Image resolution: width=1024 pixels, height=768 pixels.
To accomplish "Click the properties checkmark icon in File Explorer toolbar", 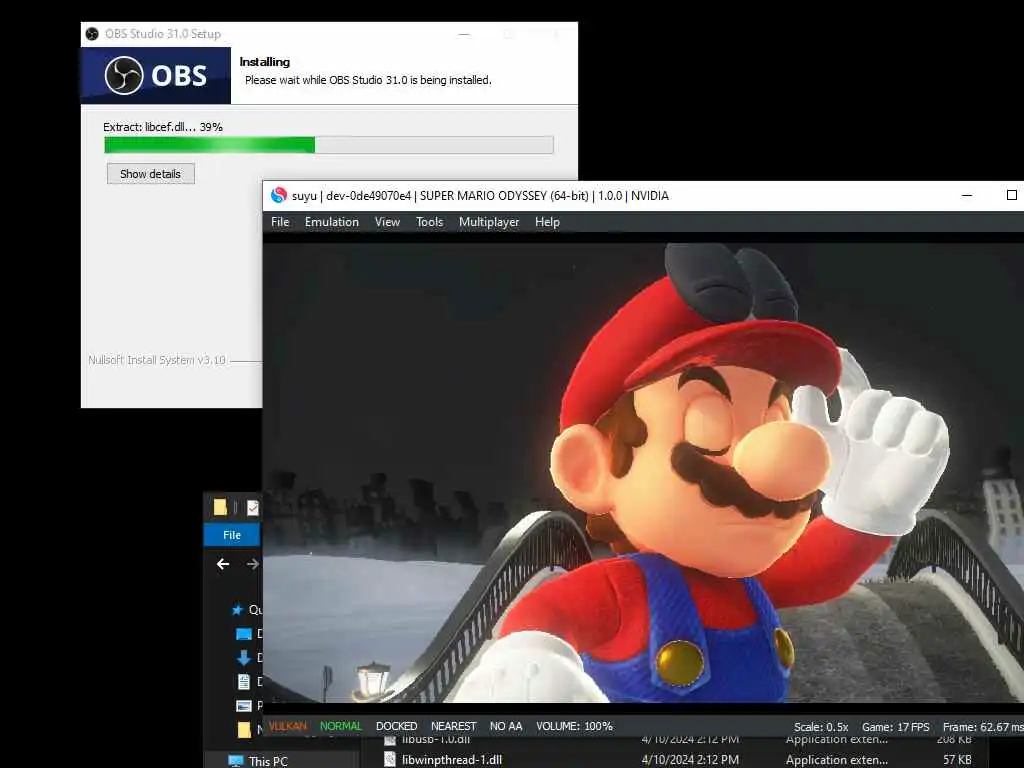I will pos(253,507).
